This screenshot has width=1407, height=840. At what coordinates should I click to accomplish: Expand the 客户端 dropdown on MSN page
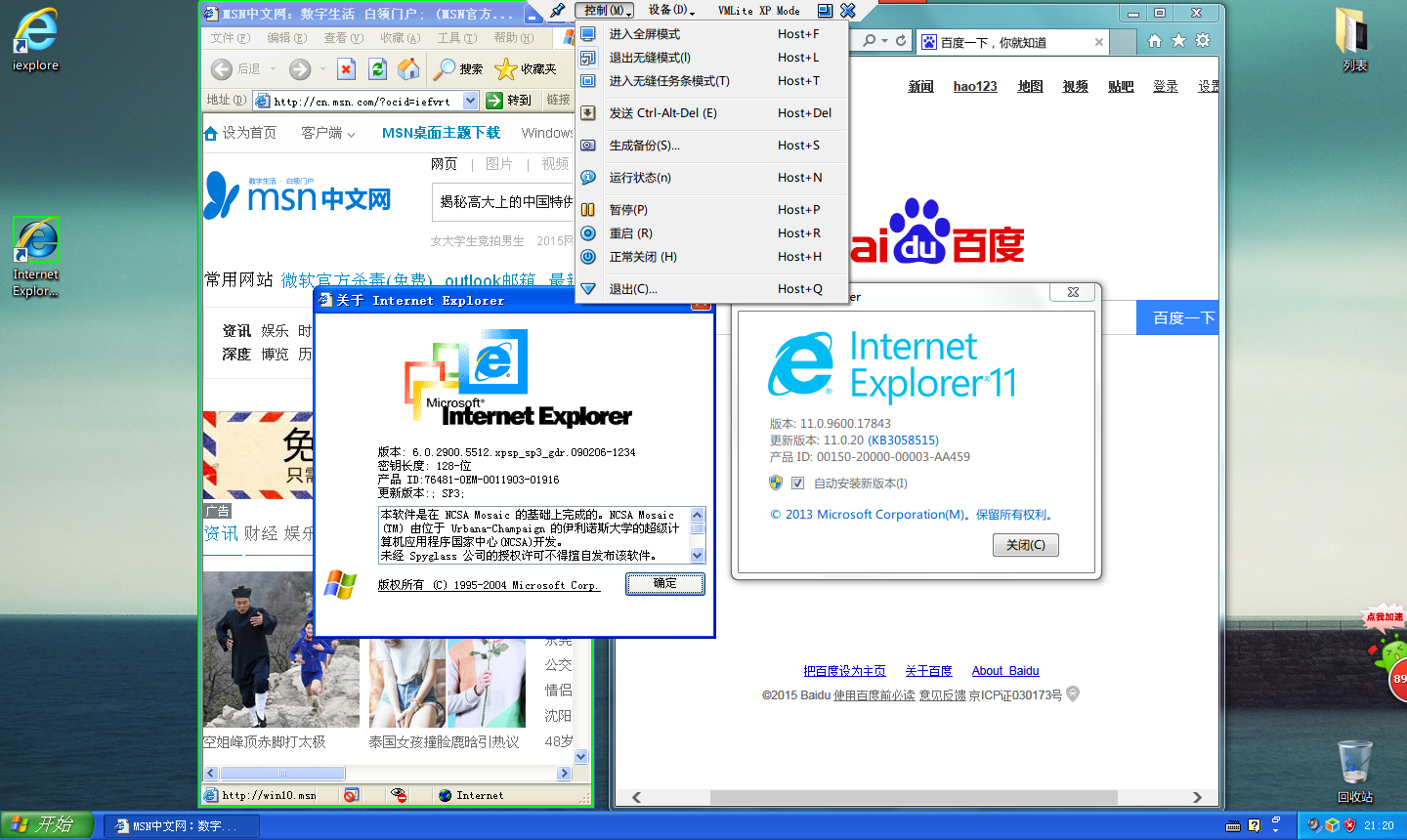(x=328, y=133)
